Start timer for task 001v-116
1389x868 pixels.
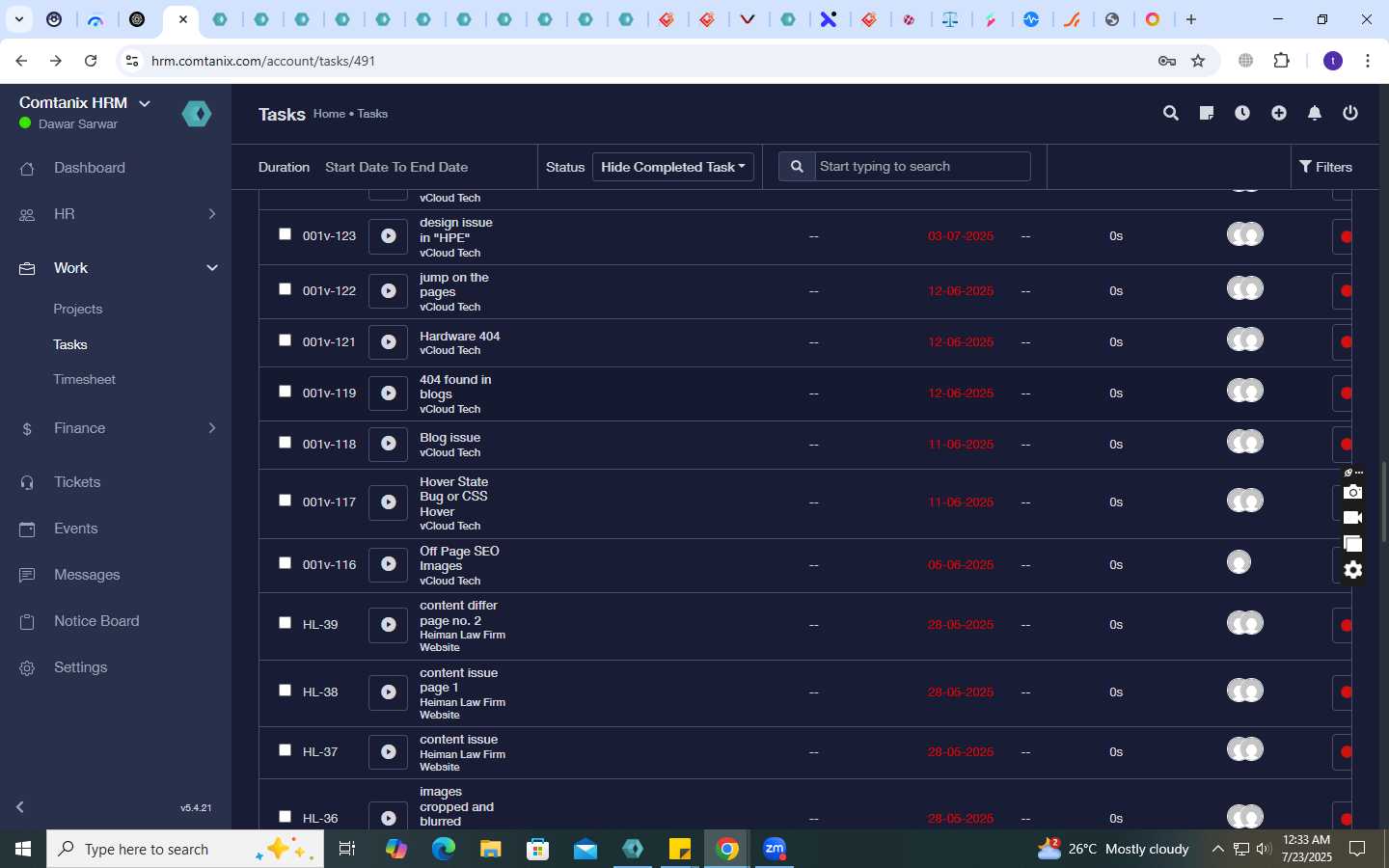[x=389, y=565]
